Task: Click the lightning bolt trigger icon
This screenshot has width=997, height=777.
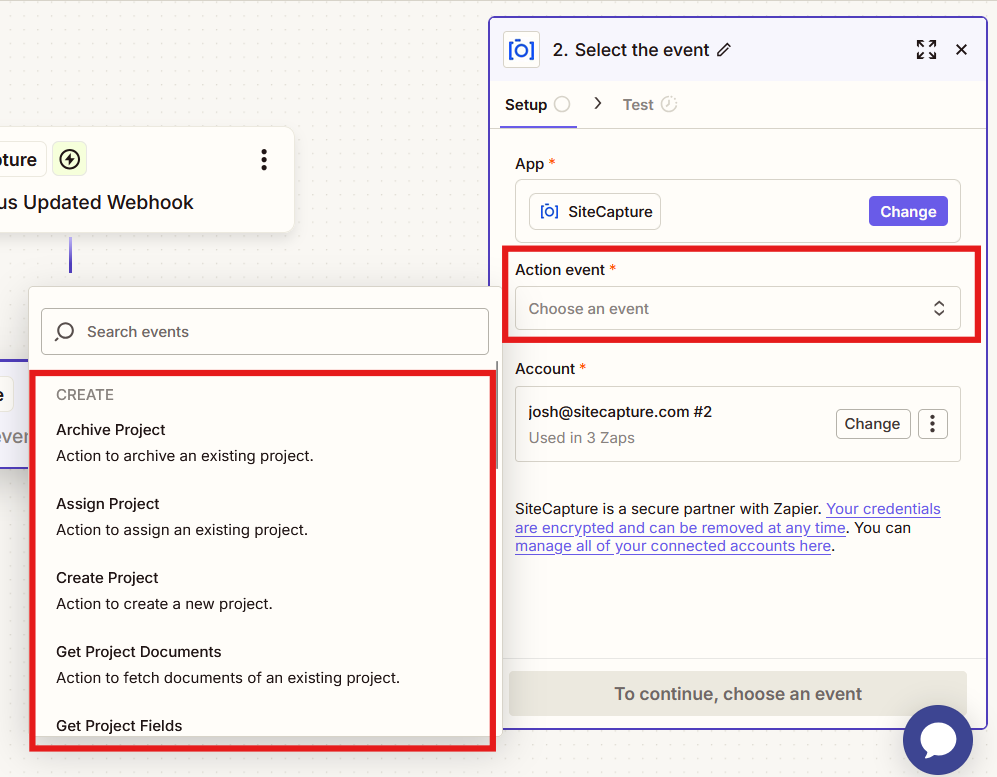Action: pos(69,159)
